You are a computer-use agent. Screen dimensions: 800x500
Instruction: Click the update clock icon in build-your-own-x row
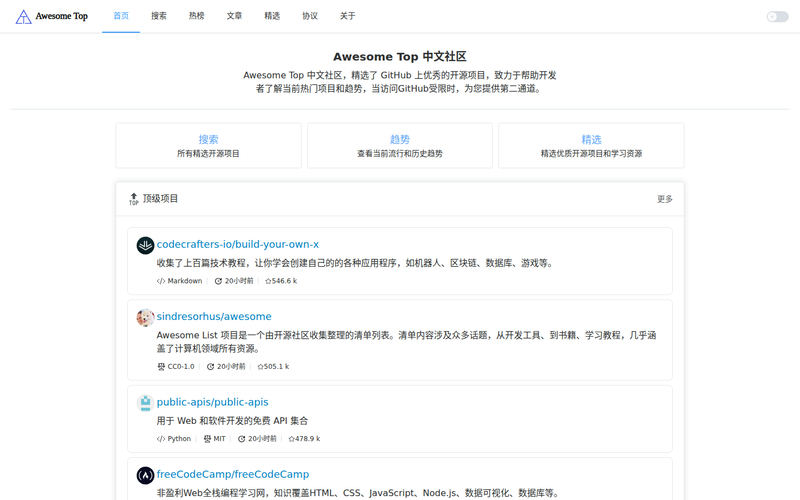(218, 281)
